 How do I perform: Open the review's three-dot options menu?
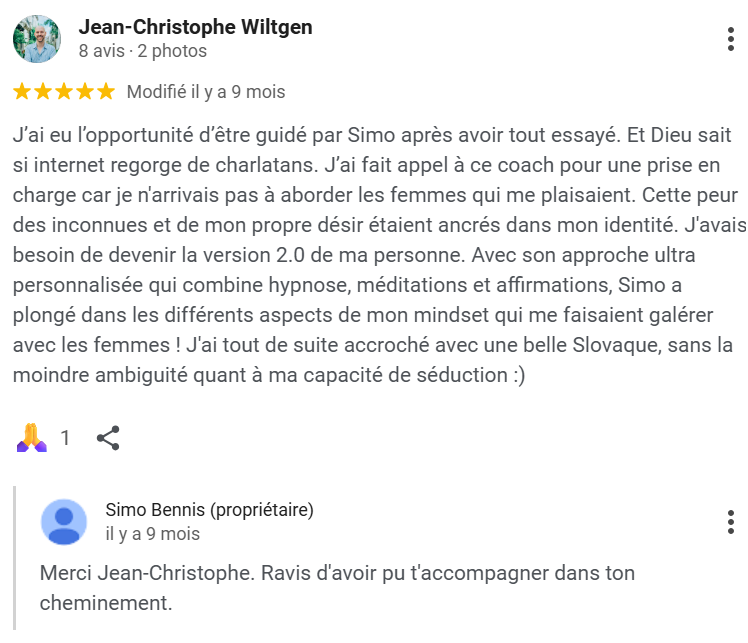(730, 39)
